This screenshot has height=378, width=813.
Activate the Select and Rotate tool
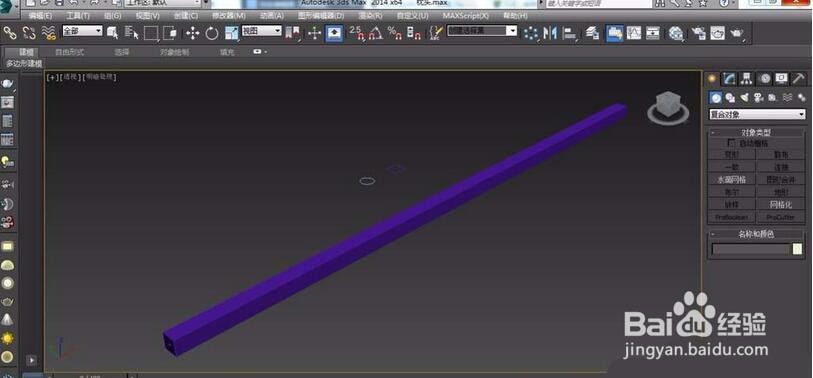[x=212, y=33]
